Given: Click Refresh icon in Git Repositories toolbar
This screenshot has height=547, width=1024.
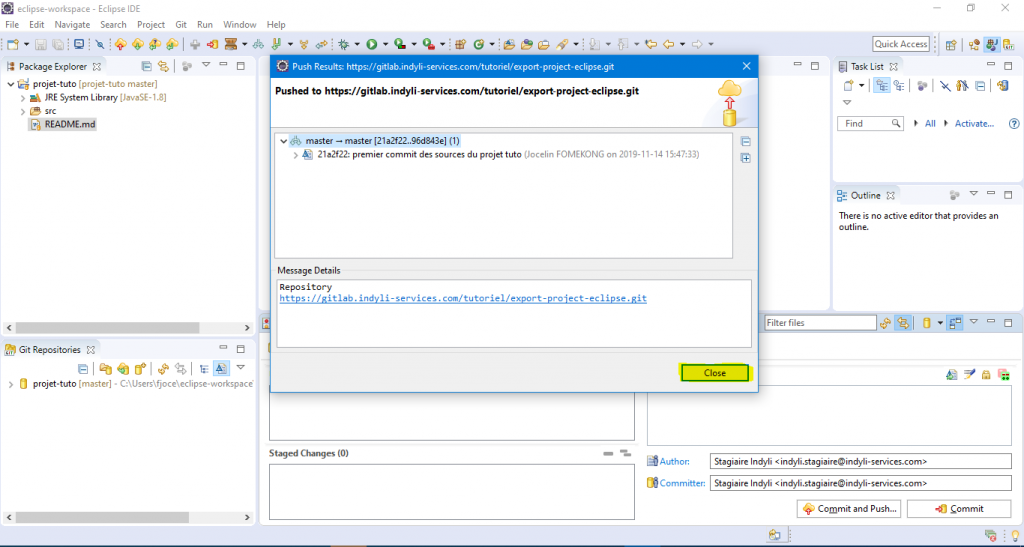Looking at the screenshot, I should pos(164,368).
